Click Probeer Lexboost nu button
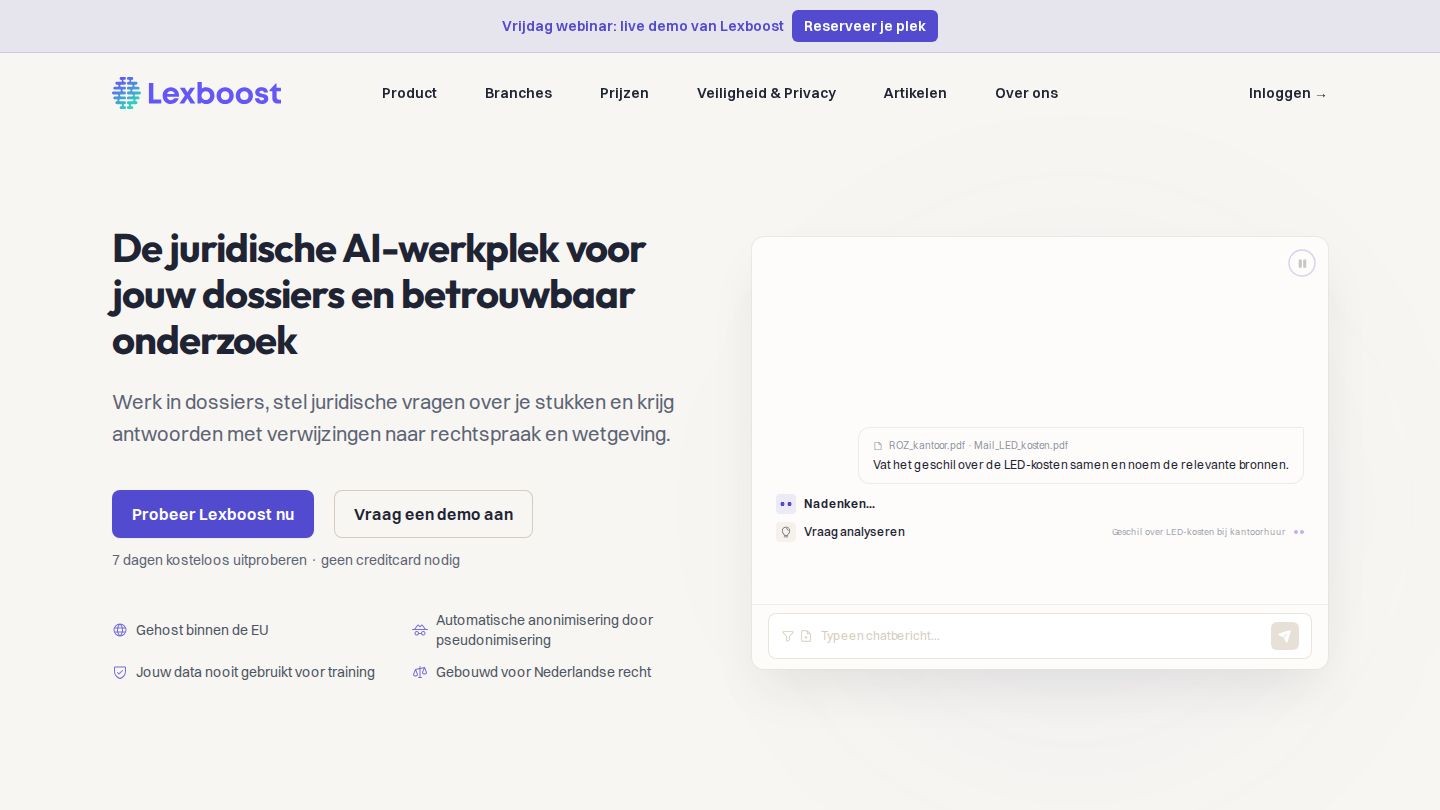The image size is (1440, 810). 213,514
